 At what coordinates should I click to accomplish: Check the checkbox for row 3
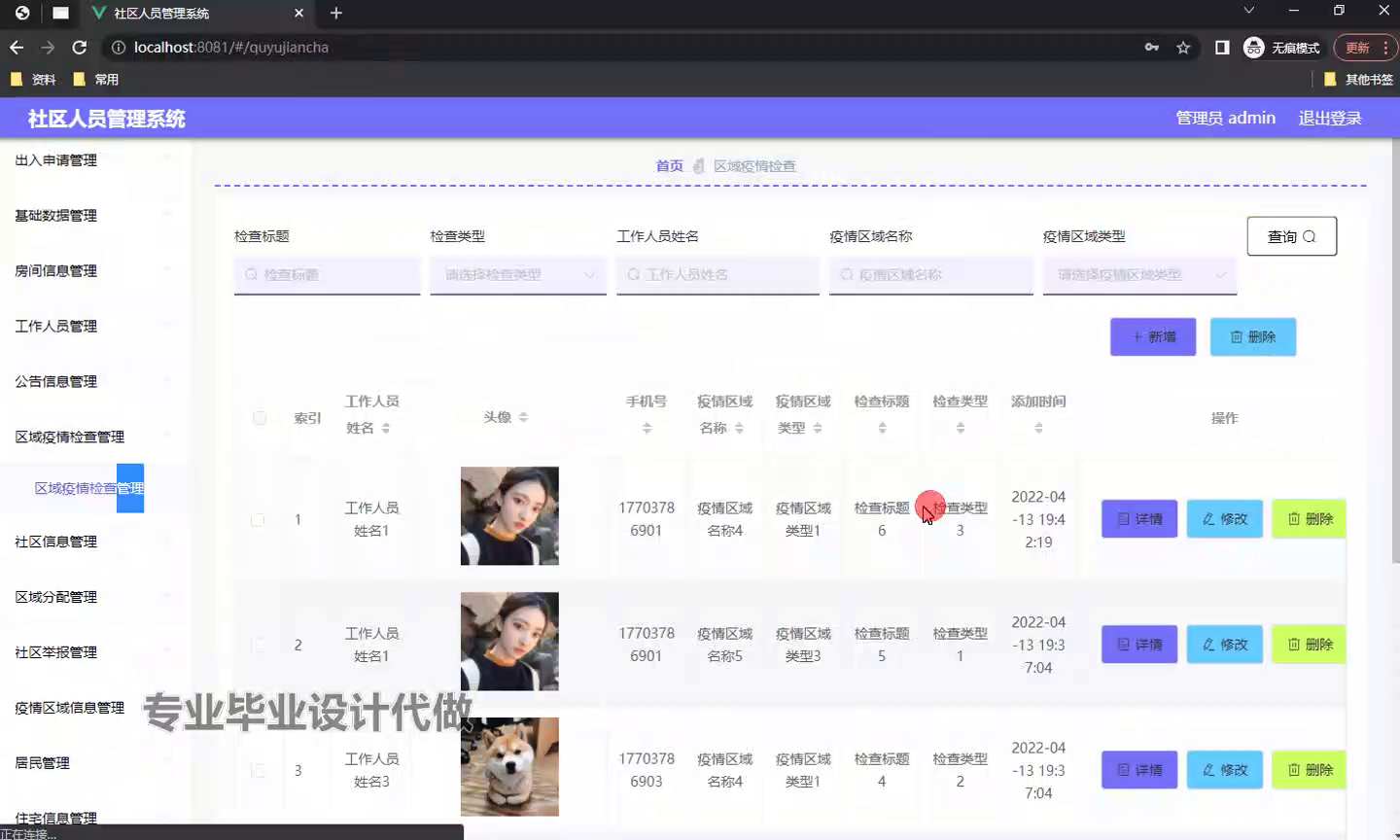[x=258, y=770]
